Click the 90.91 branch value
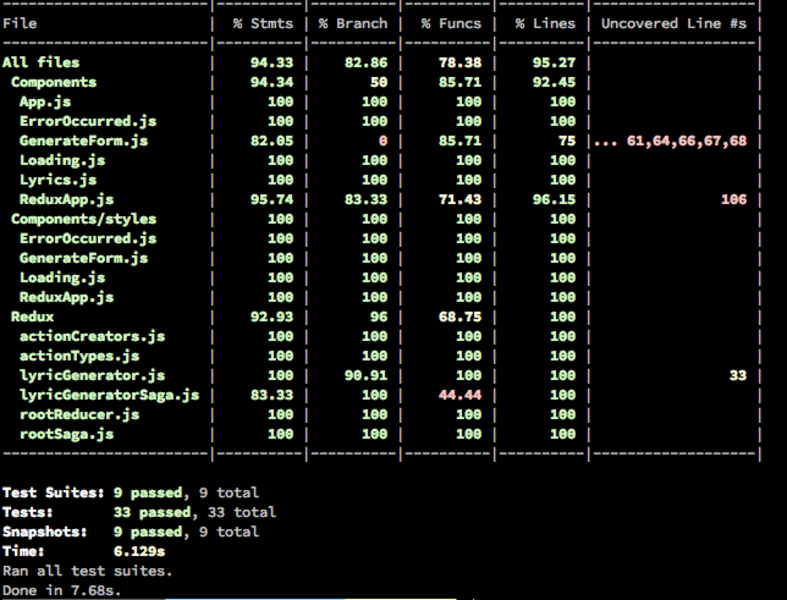The height and width of the screenshot is (600, 787). point(366,376)
